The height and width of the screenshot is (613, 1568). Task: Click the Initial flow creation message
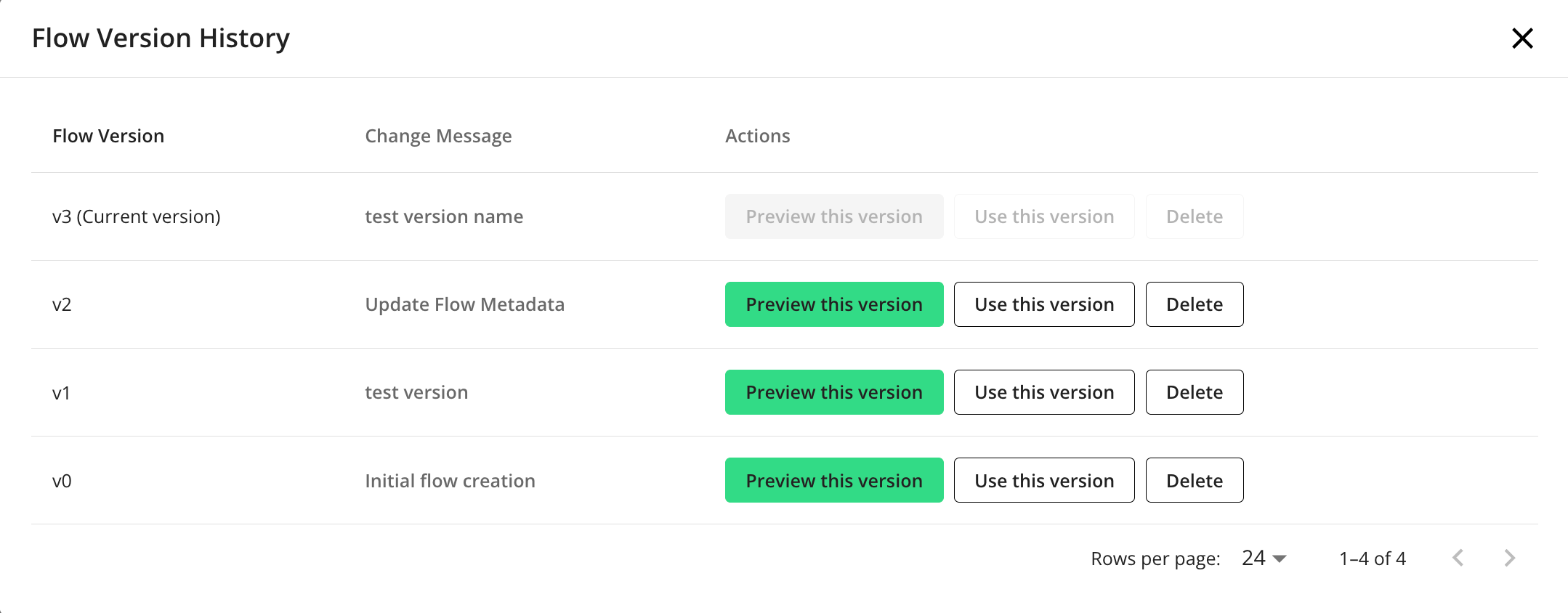450,481
